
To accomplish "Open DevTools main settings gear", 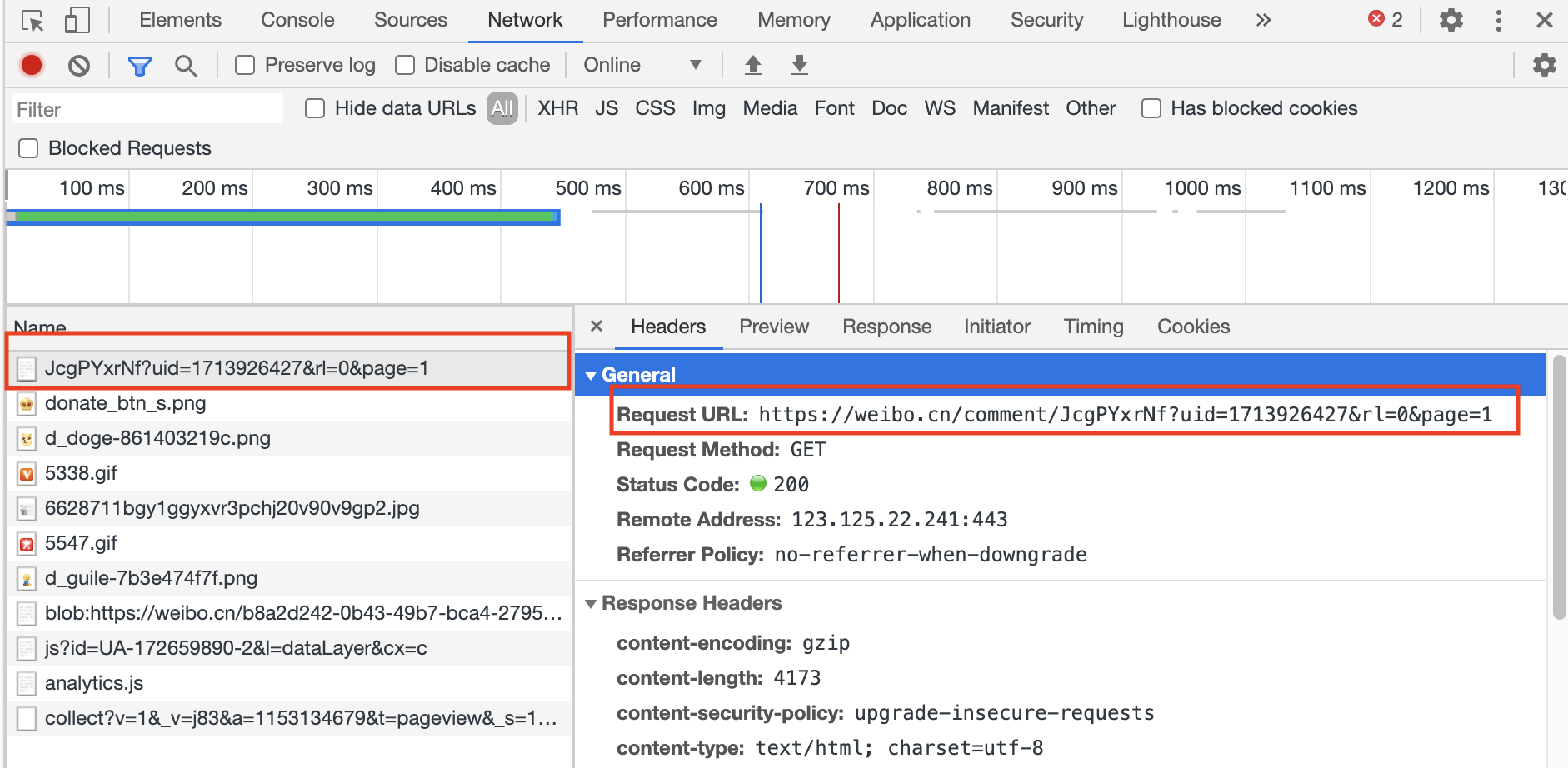I will tap(1451, 20).
